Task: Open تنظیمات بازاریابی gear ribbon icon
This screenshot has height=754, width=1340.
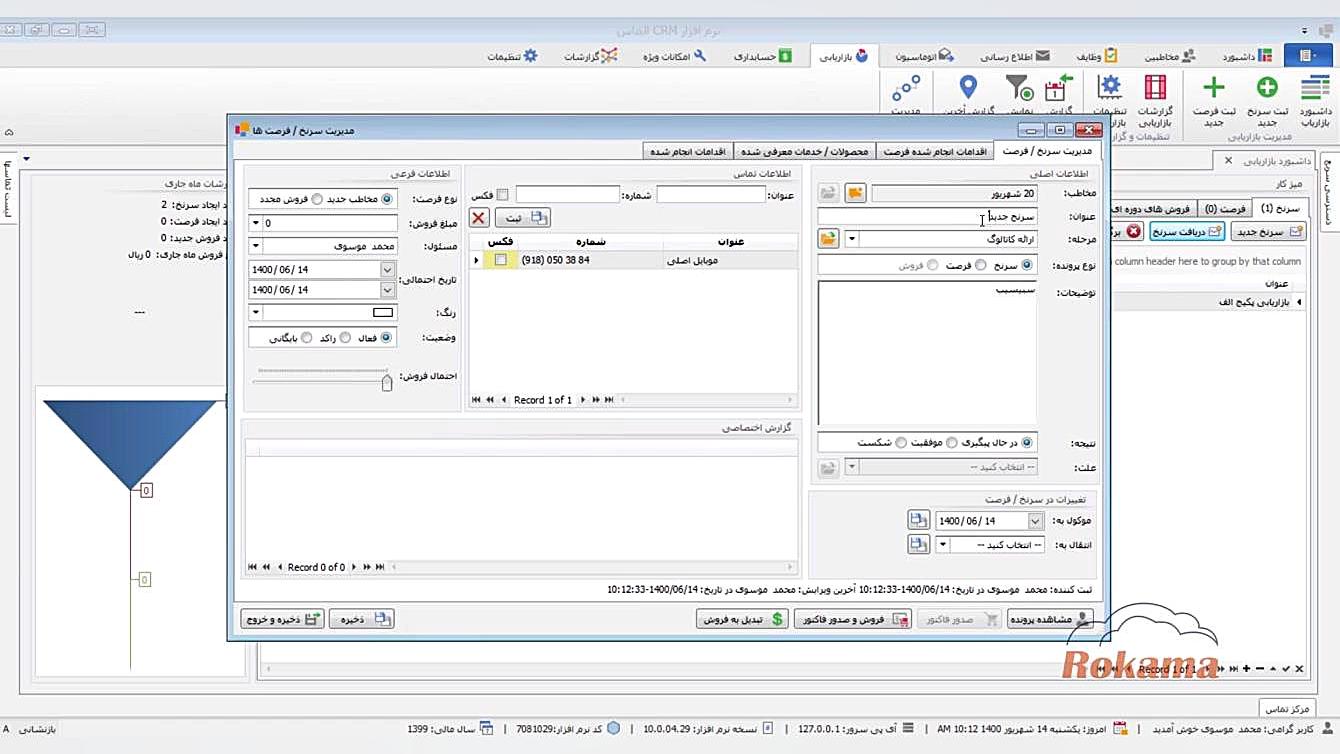Action: (x=1110, y=88)
